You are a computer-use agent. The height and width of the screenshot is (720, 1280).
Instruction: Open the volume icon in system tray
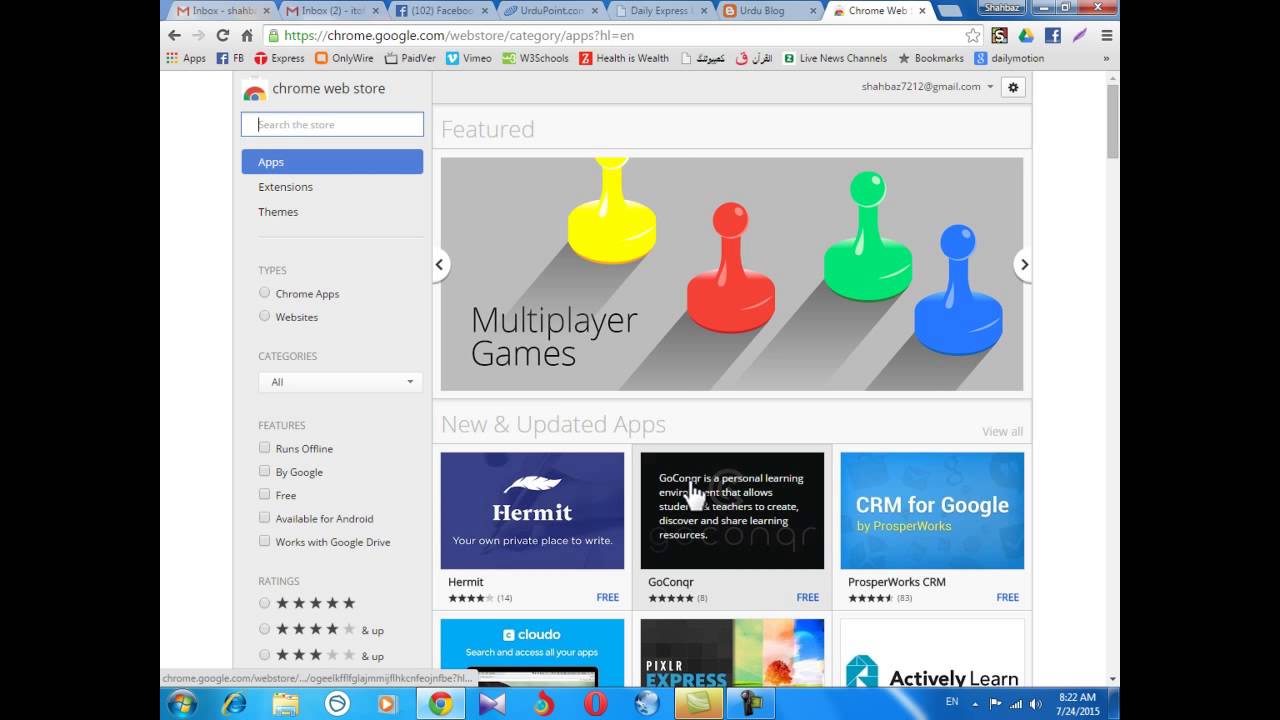[1037, 704]
